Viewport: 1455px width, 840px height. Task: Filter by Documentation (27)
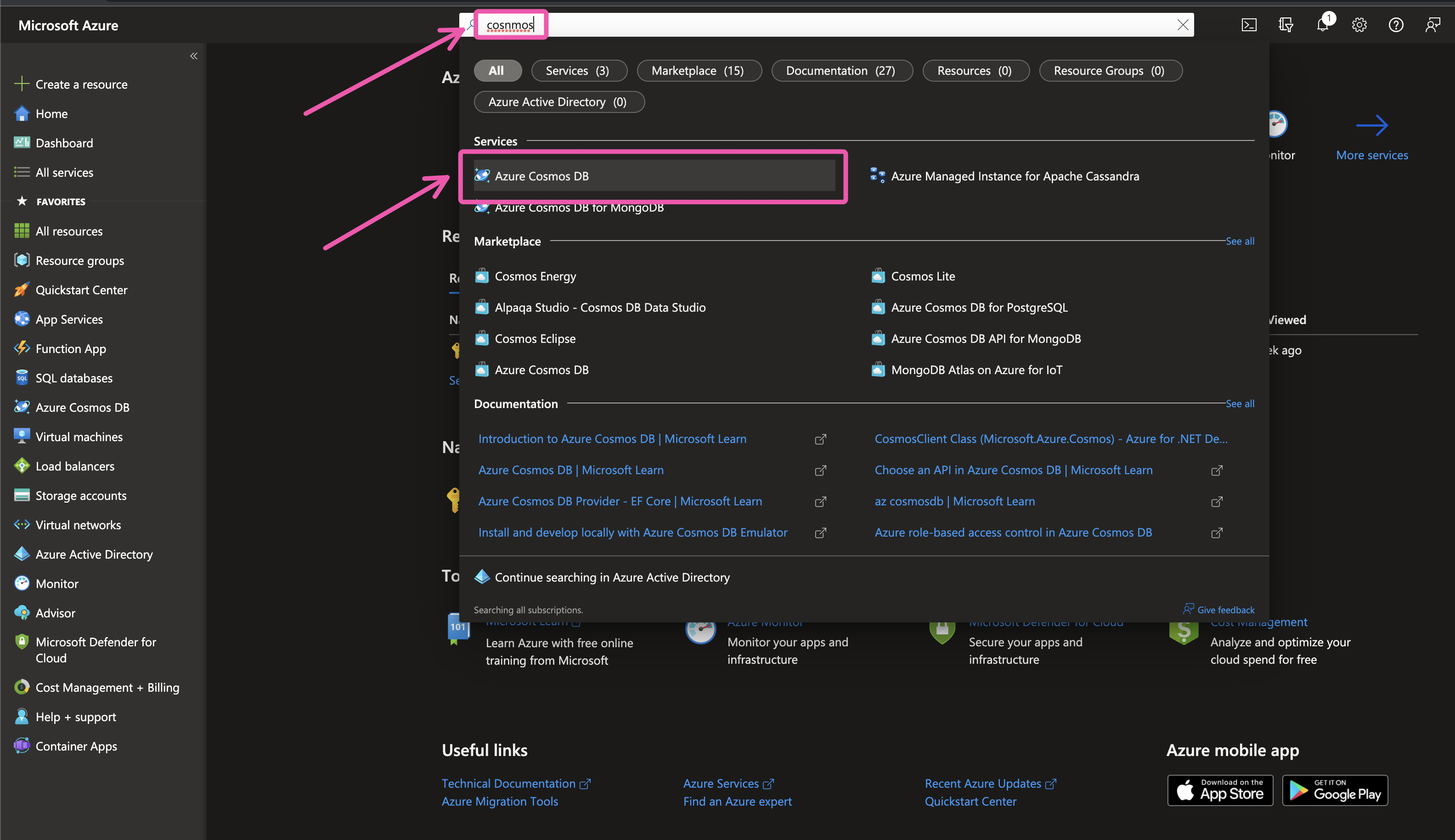pos(841,70)
